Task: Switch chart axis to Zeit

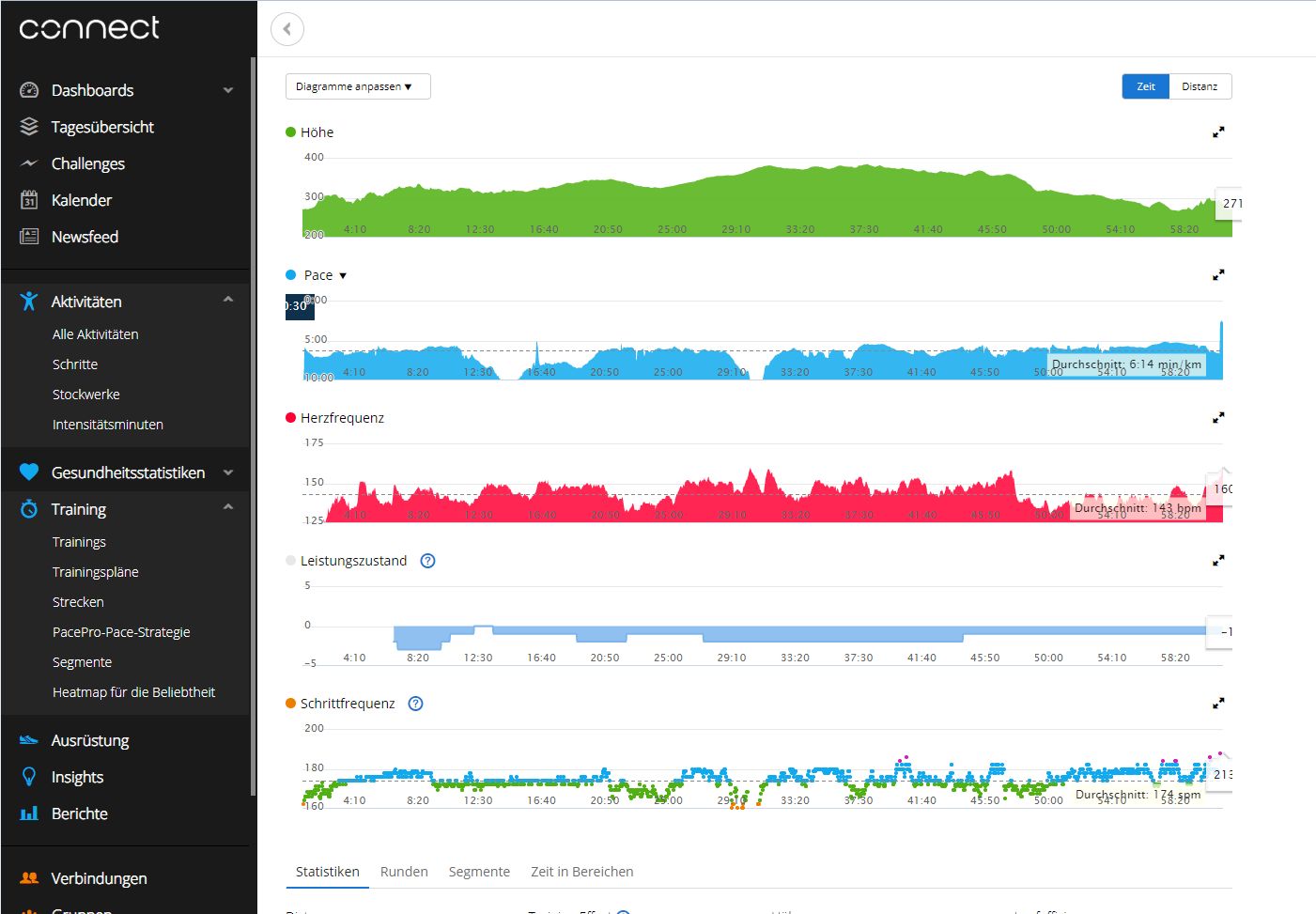Action: (x=1145, y=86)
